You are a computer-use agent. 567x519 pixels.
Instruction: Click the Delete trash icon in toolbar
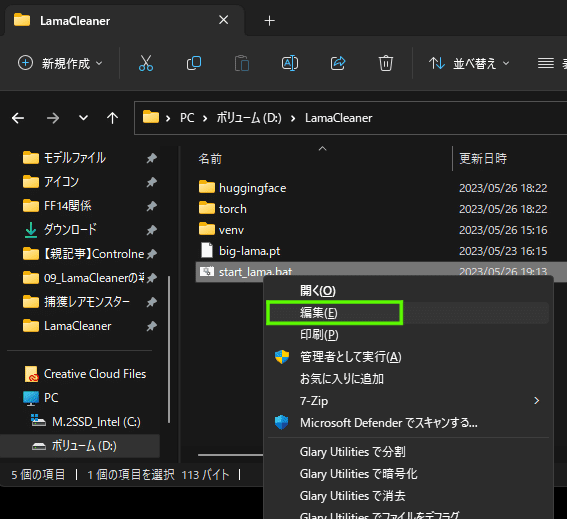[385, 63]
